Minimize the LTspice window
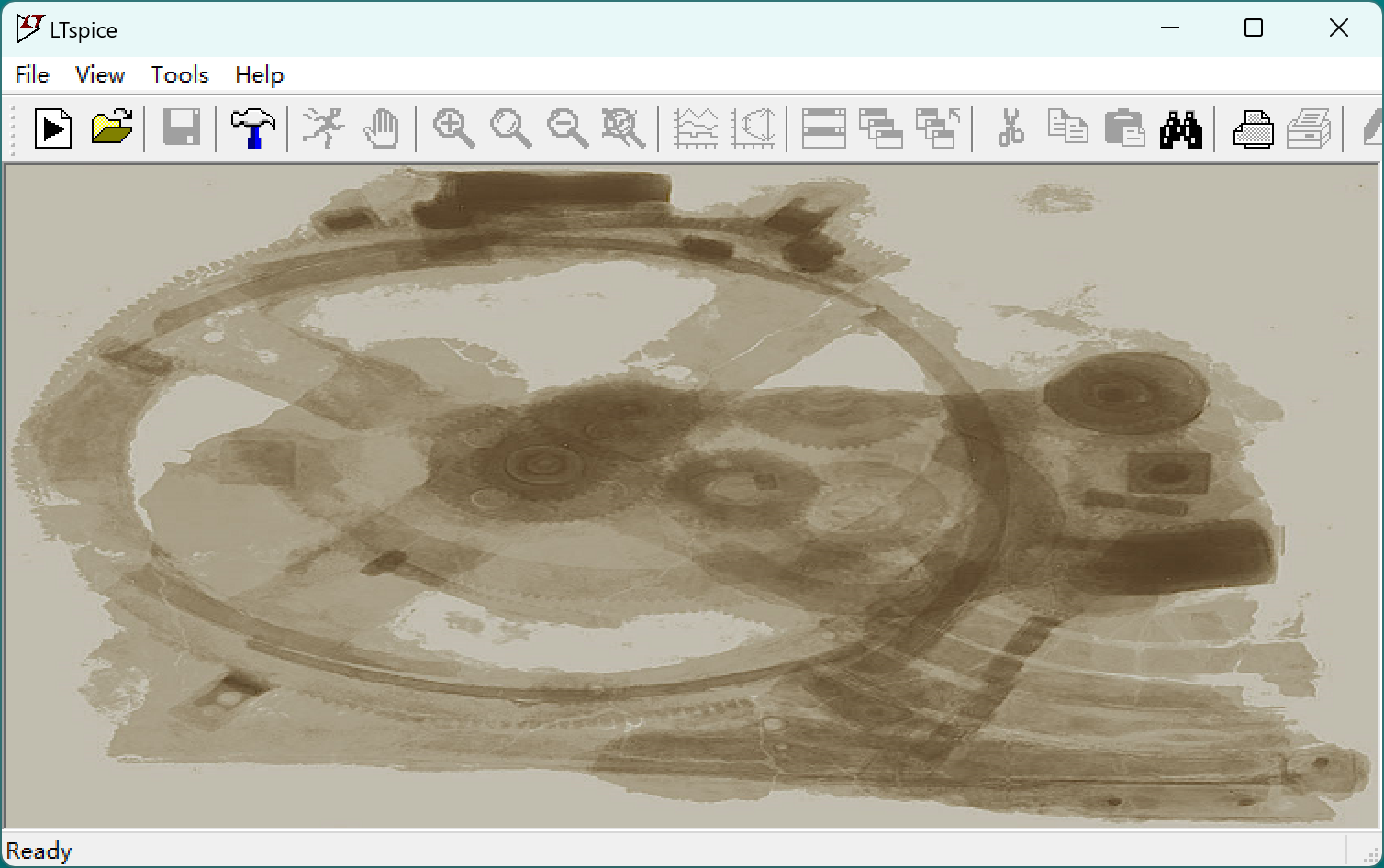Image resolution: width=1384 pixels, height=868 pixels. click(x=1170, y=28)
